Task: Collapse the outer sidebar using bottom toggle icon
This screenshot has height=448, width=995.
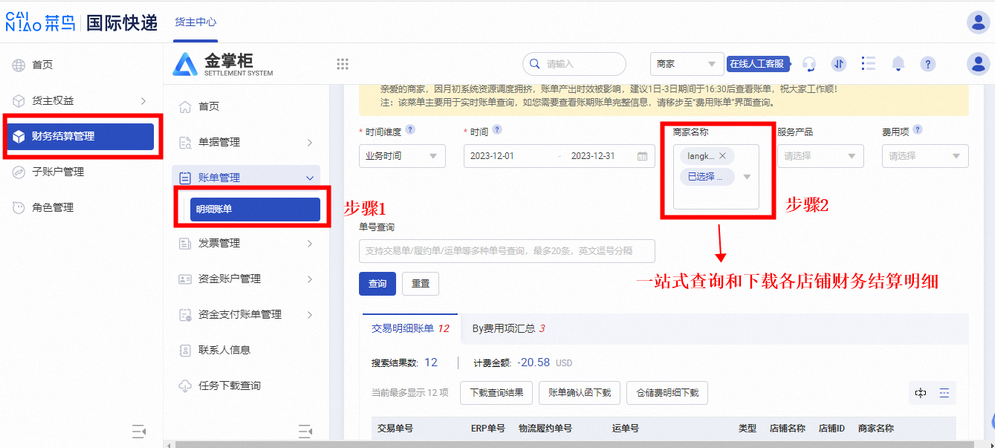Action: coord(139,431)
